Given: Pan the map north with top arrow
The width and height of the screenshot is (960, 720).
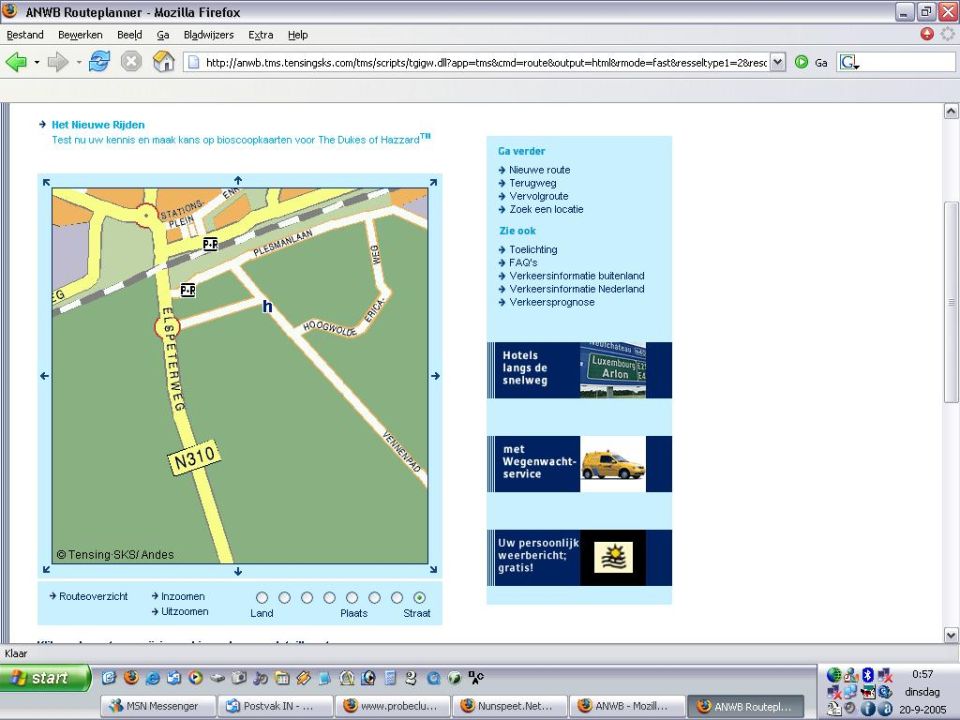Looking at the screenshot, I should tap(238, 180).
